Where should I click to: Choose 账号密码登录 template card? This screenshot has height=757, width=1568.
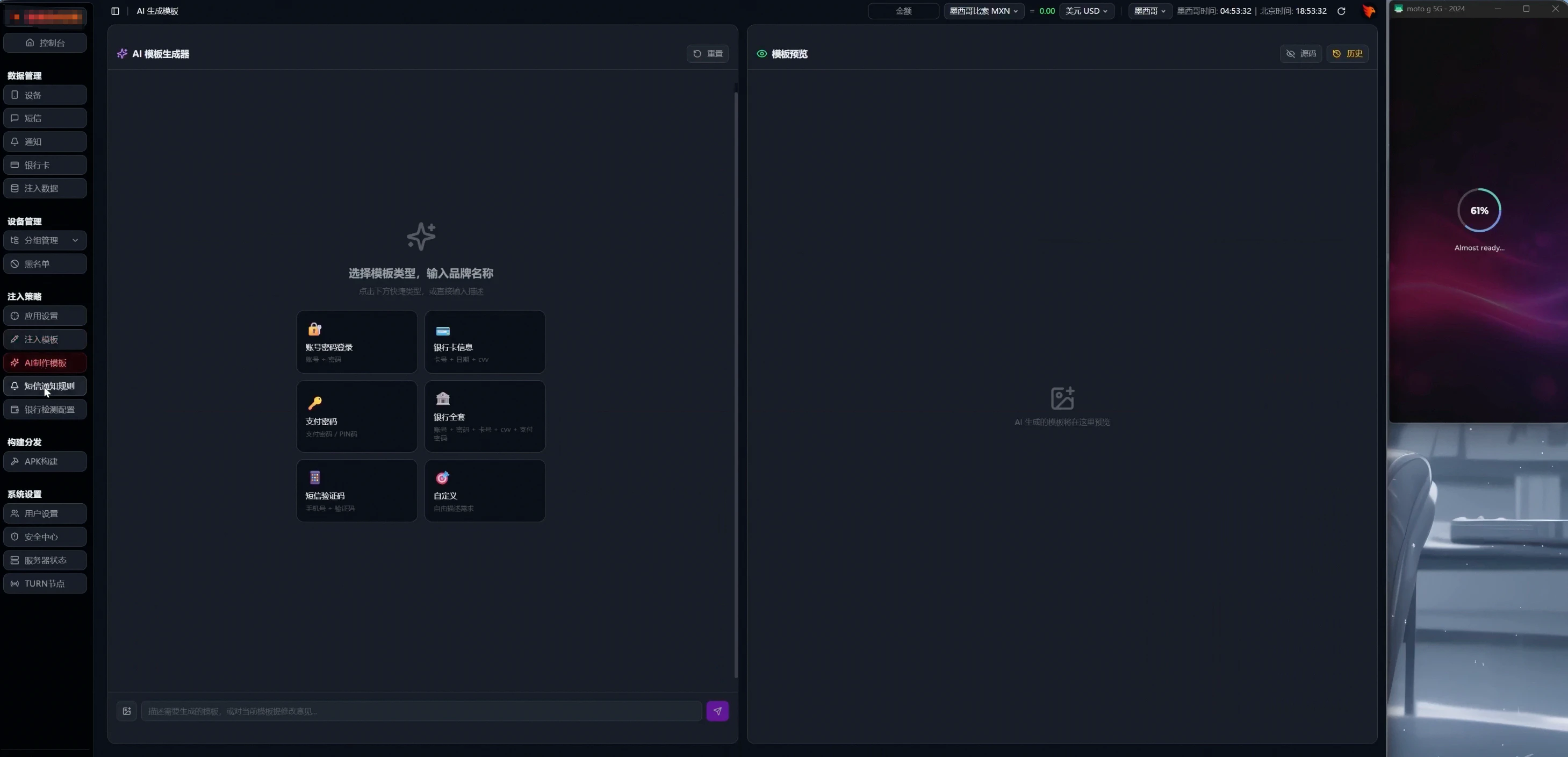(x=357, y=341)
